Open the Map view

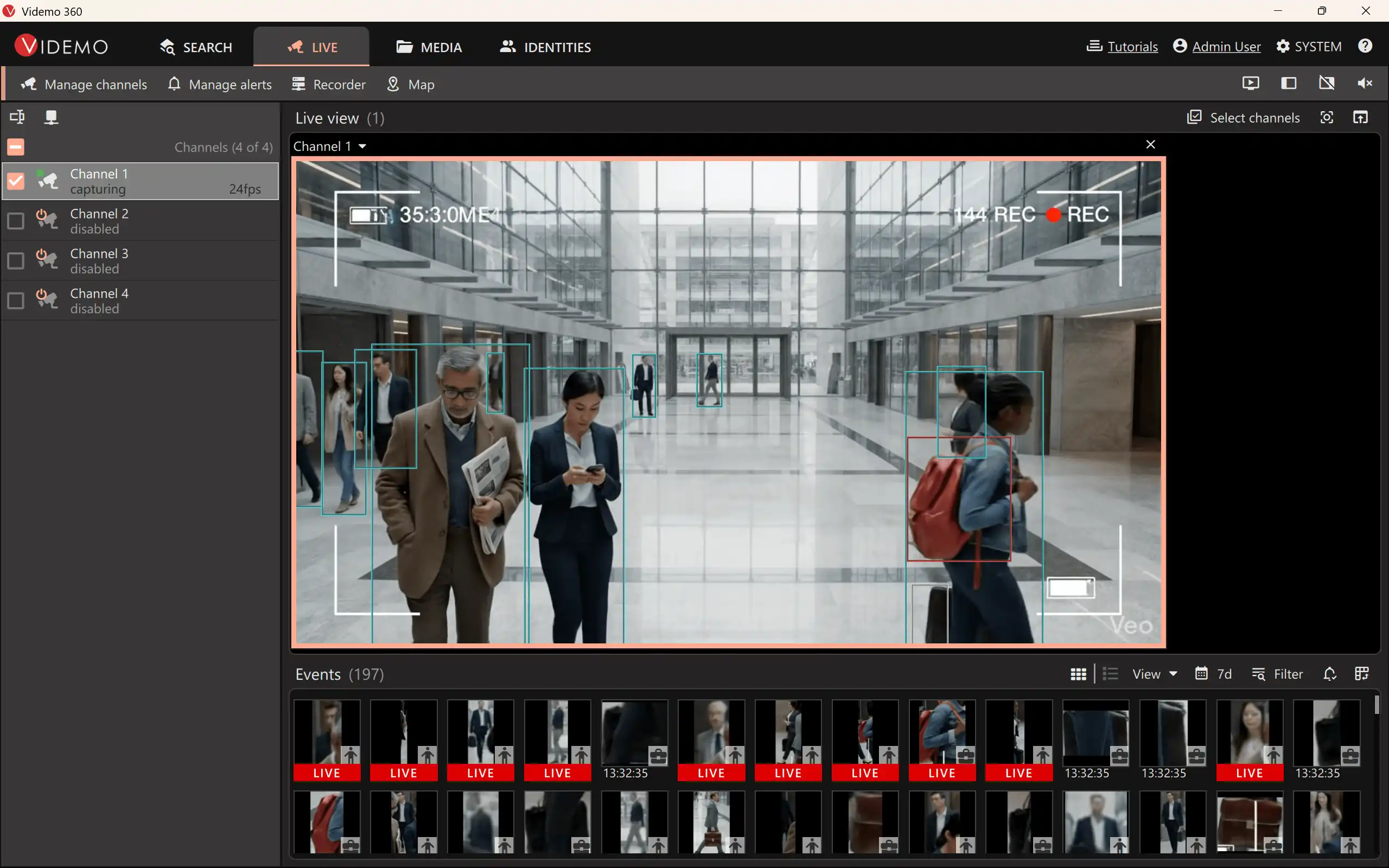pyautogui.click(x=410, y=85)
